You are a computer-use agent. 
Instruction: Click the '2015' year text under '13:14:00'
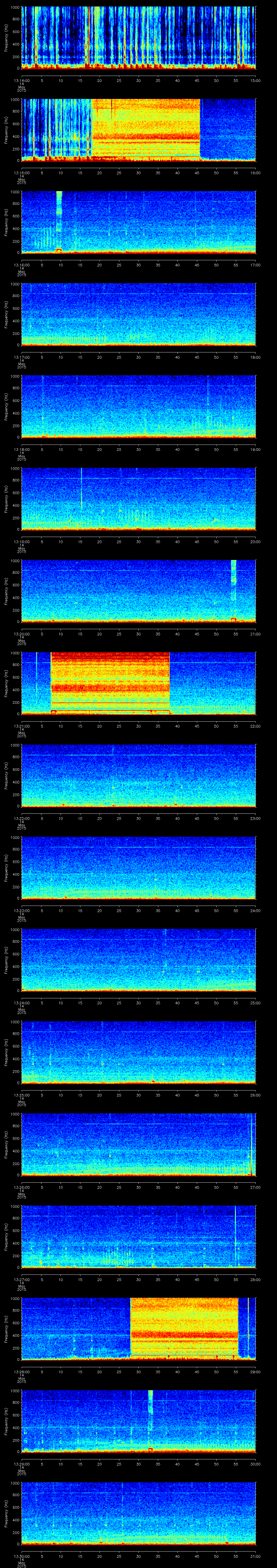[x=21, y=90]
